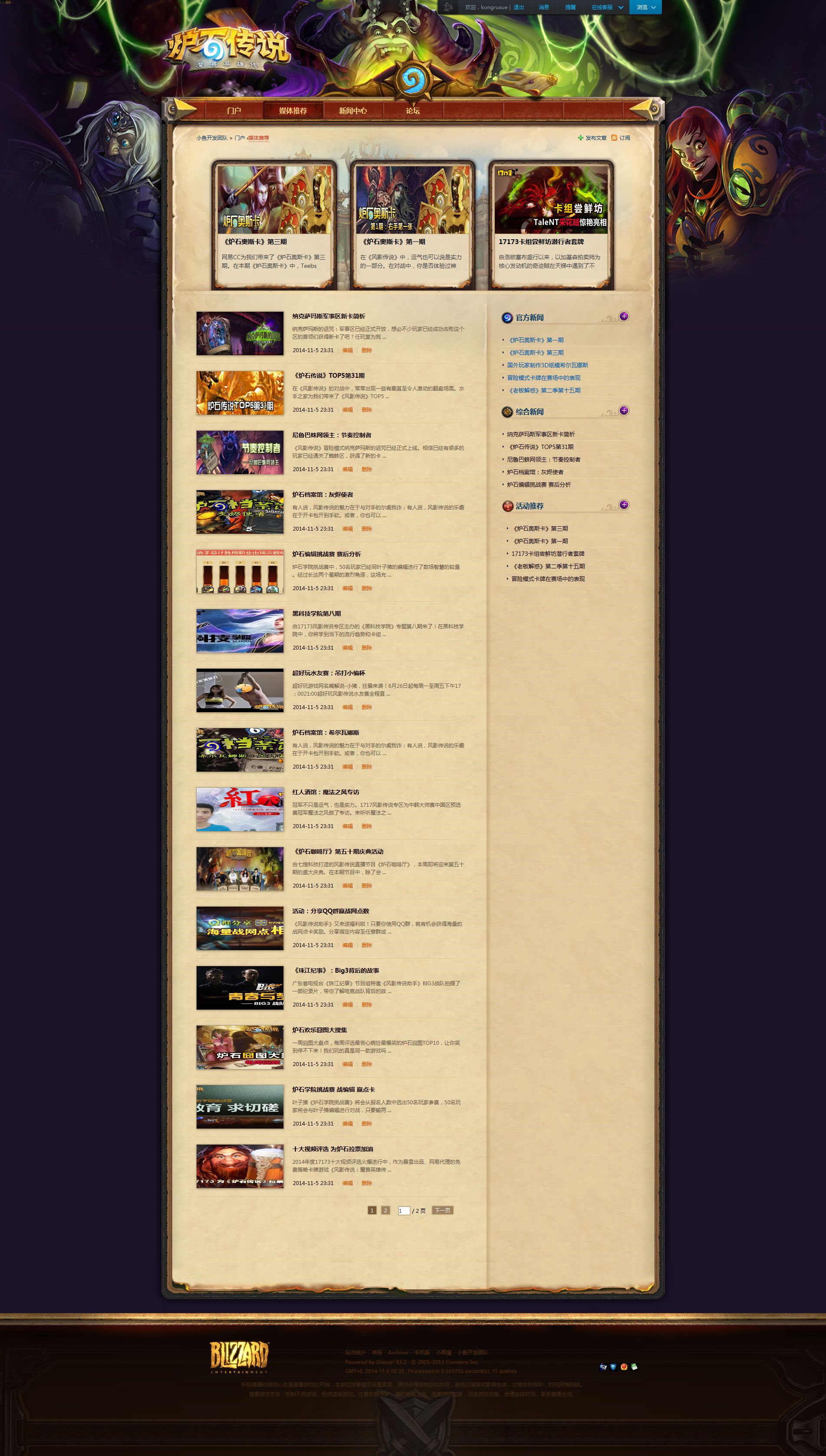826x1456 pixels.
Task: Click 编辑 for 黑科技学院第八期
Action: click(x=347, y=648)
